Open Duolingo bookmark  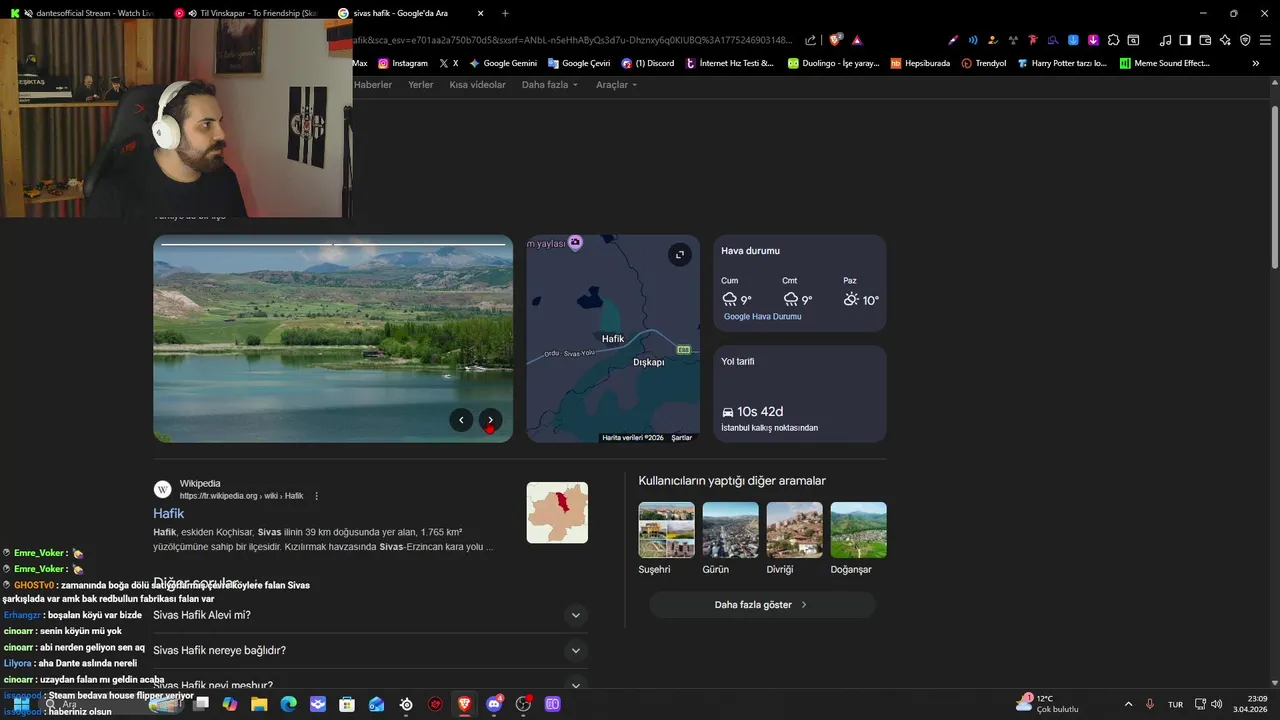pyautogui.click(x=833, y=63)
